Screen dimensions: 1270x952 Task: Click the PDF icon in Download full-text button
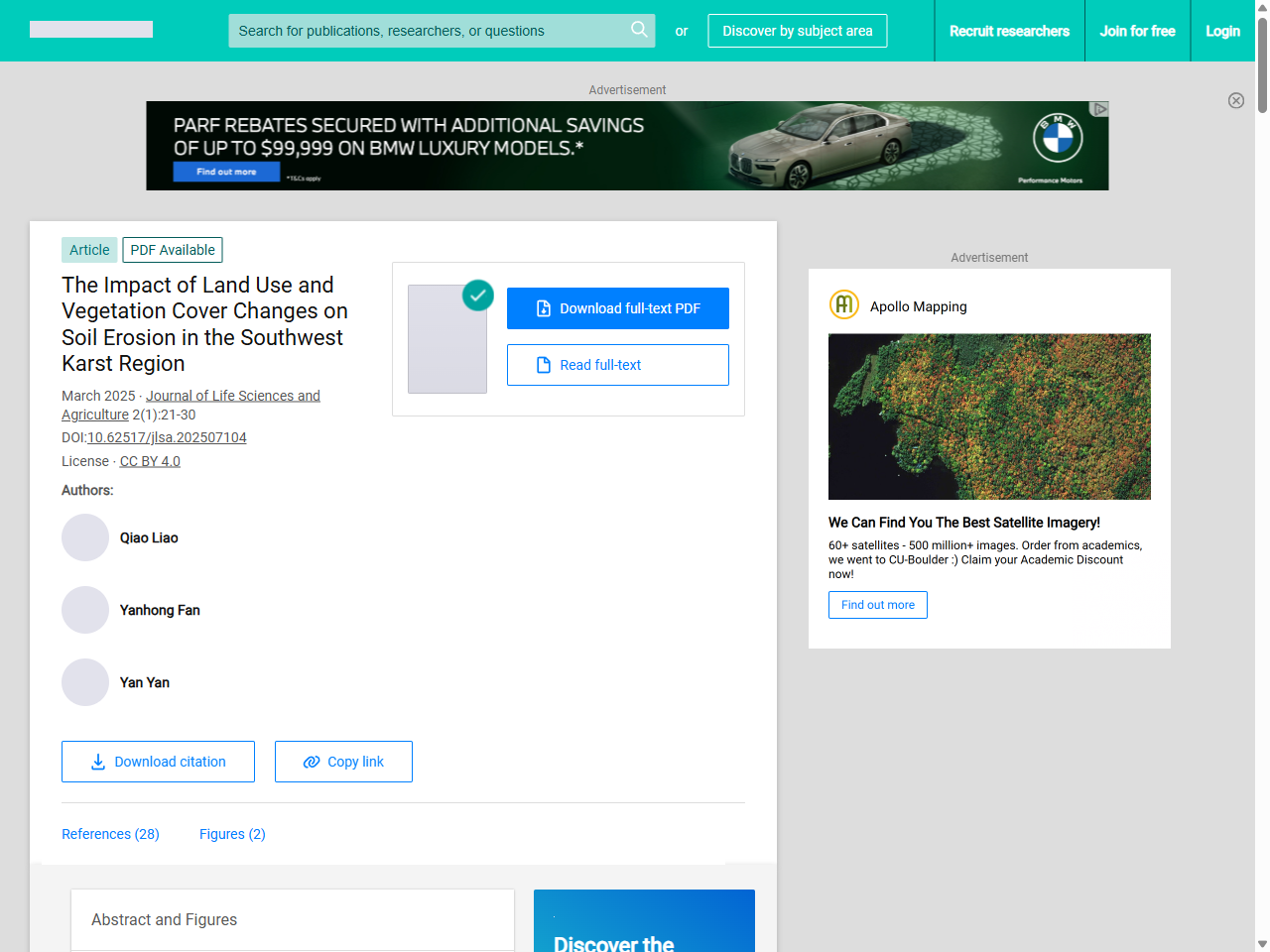(542, 308)
